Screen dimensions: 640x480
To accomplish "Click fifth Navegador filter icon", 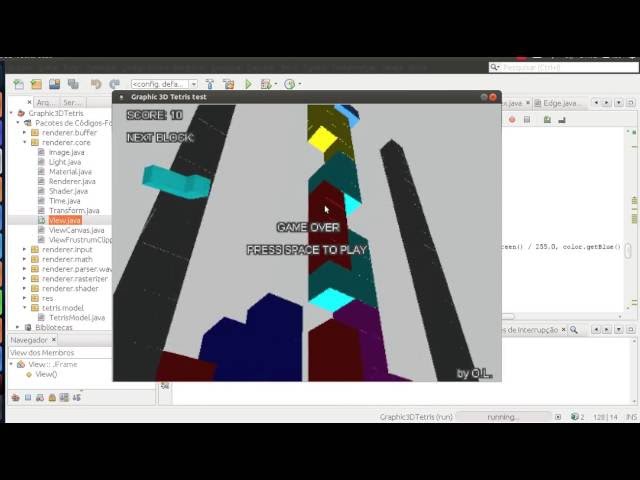I will [x=64, y=397].
